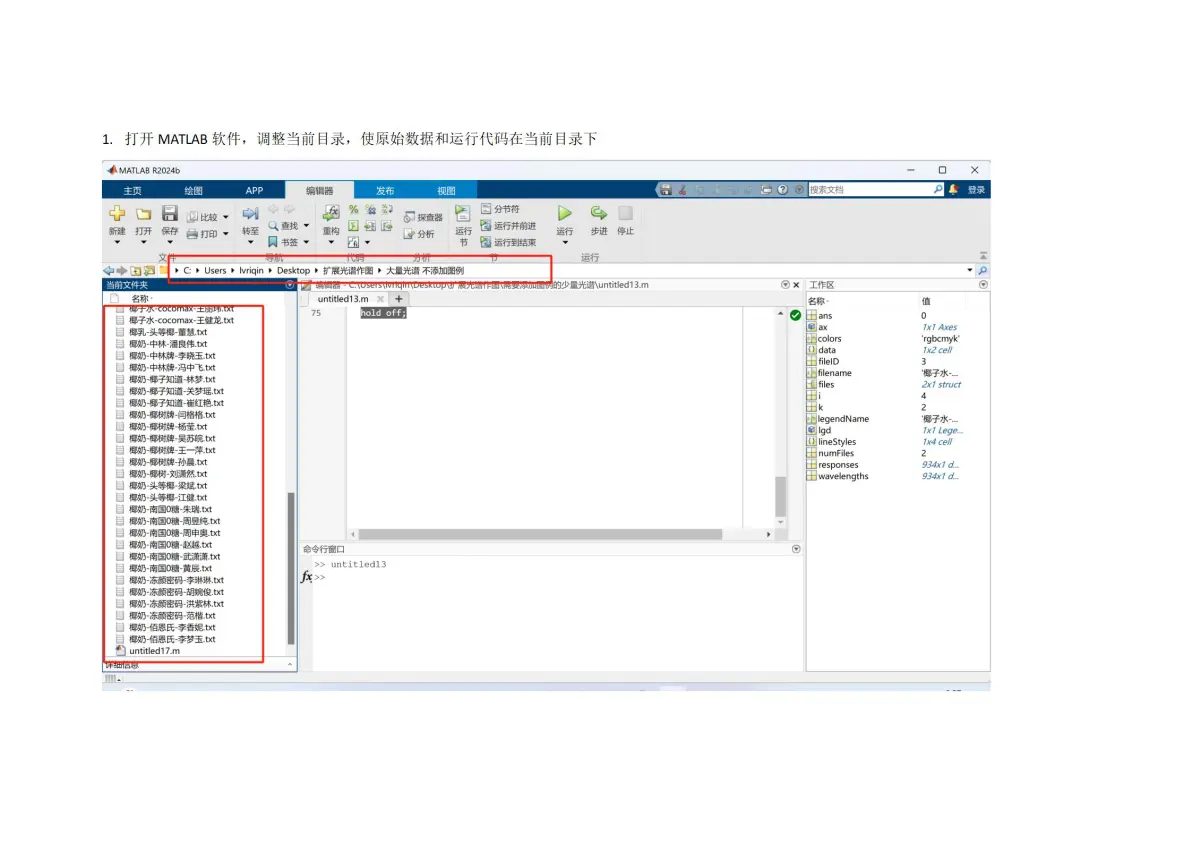Viewport: 1192px width, 843px height.
Task: Click the Save (保存) floppy disk icon
Action: [170, 213]
